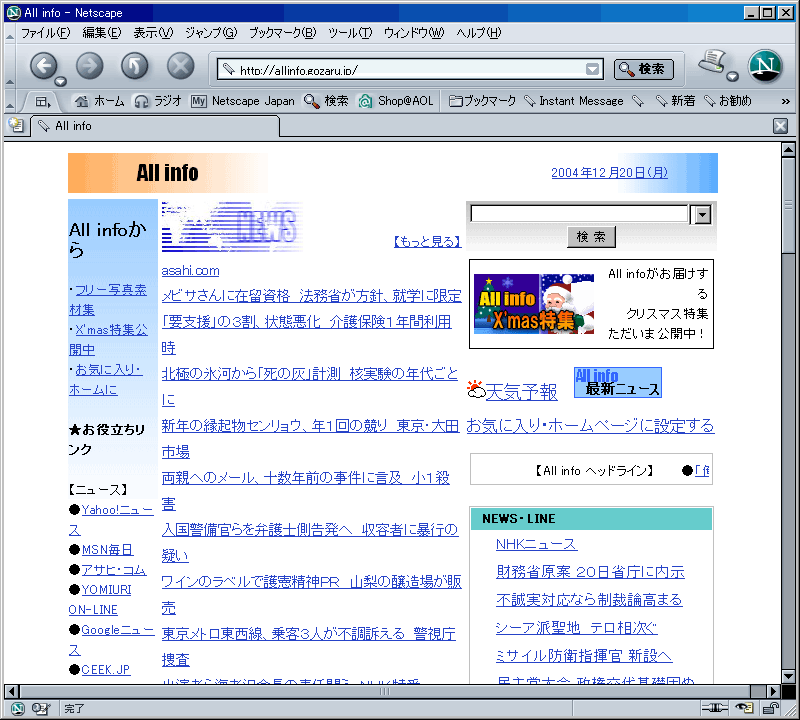Click into the page search text box
Viewport: 800px width, 720px height.
(579, 214)
